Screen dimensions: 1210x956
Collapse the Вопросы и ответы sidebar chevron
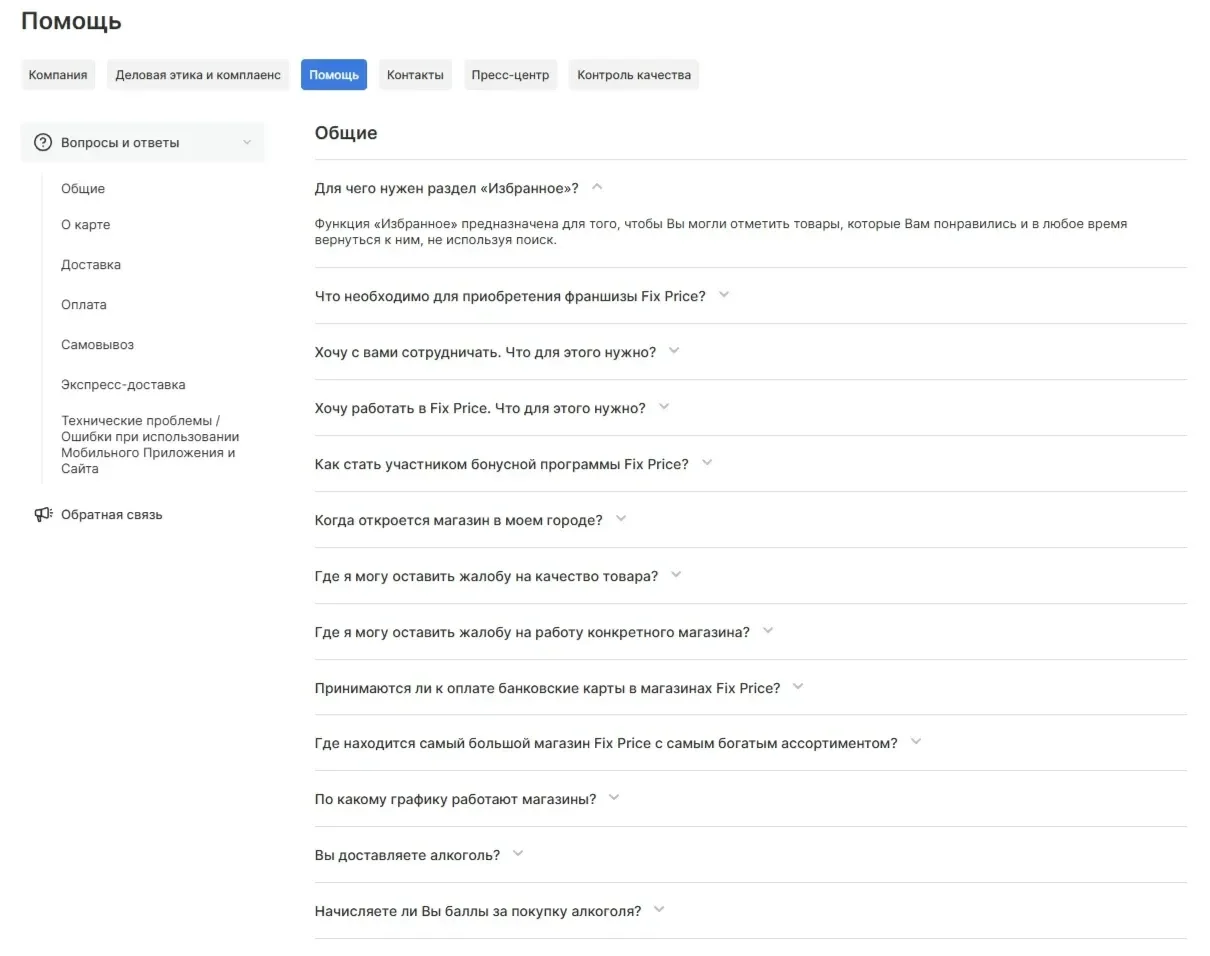[247, 142]
